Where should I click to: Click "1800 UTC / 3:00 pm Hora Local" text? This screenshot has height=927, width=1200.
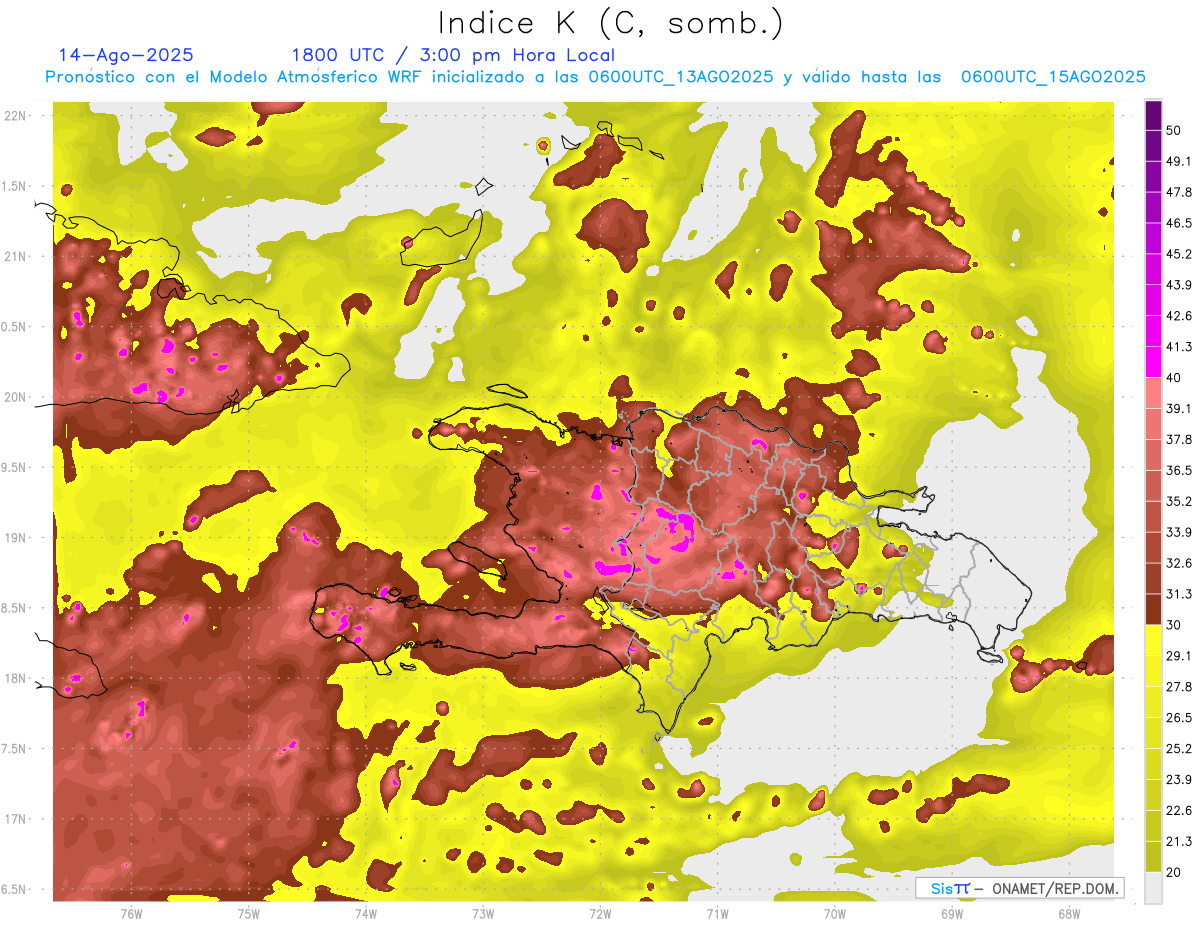tap(453, 55)
